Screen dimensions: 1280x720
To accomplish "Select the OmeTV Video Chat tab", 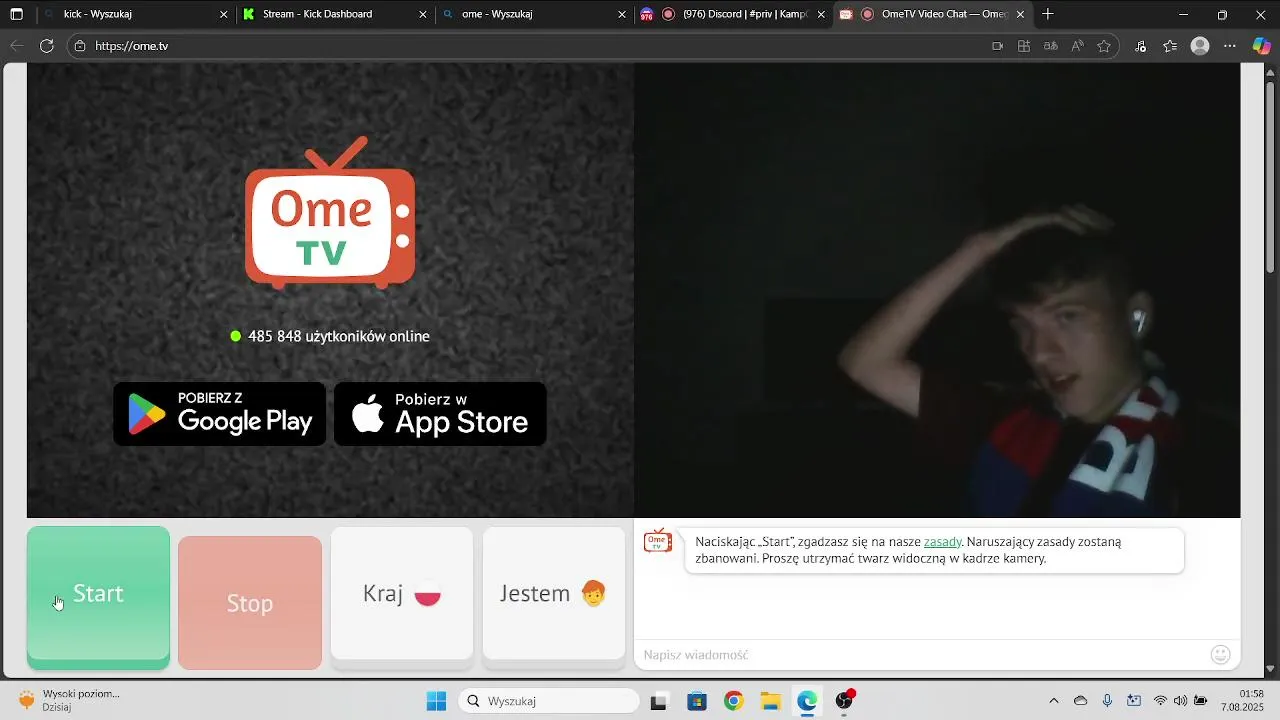I will (x=932, y=14).
